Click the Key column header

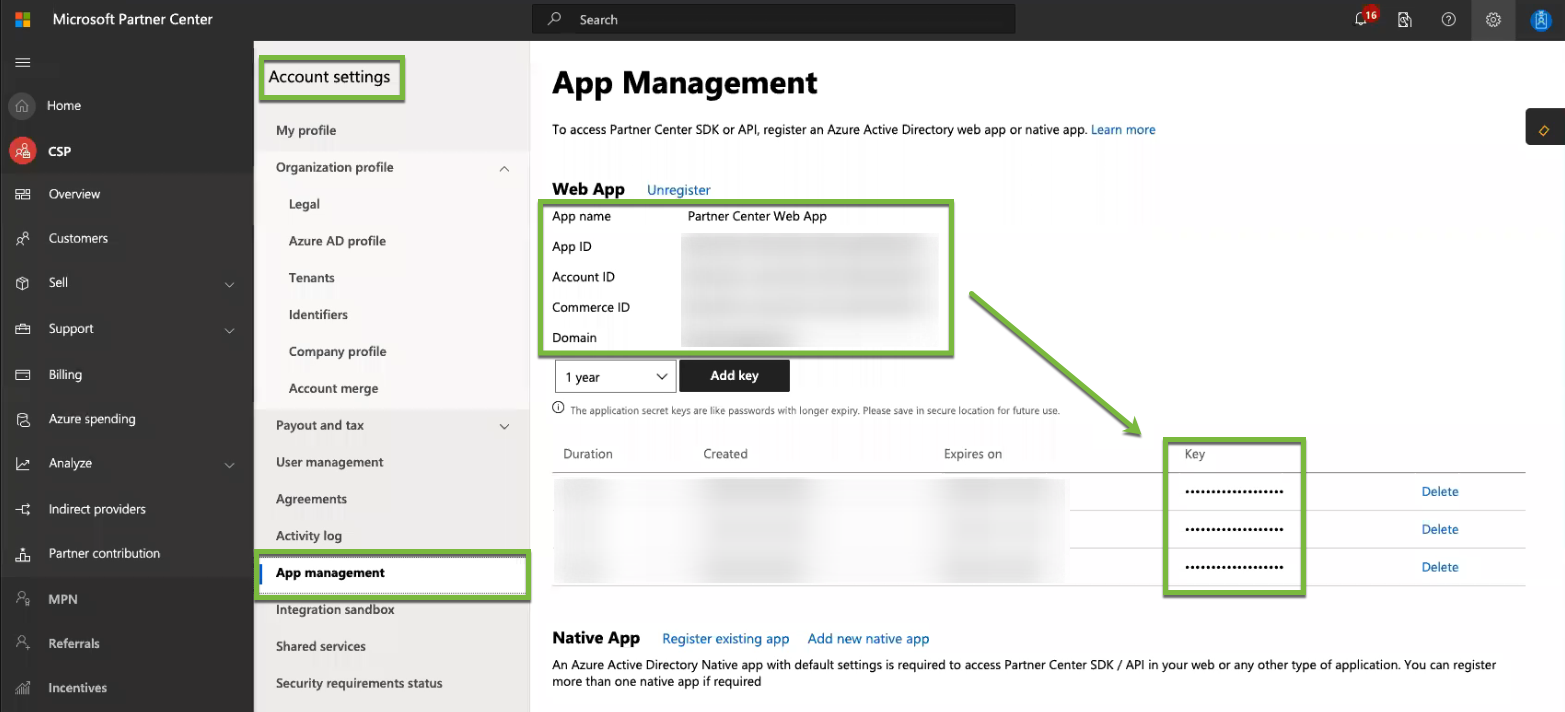1195,454
